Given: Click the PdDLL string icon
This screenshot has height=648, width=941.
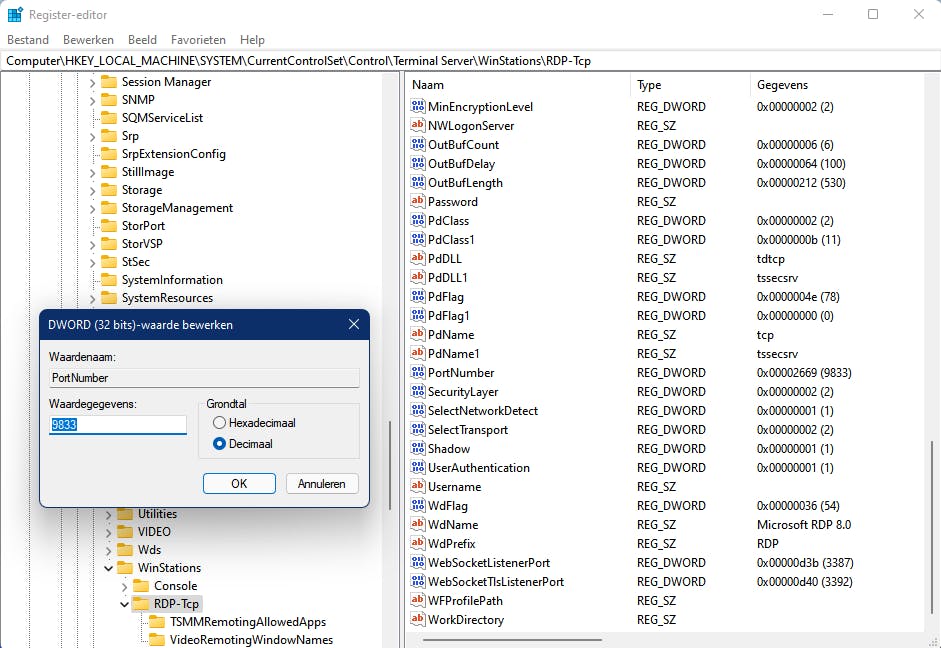Looking at the screenshot, I should click(418, 259).
